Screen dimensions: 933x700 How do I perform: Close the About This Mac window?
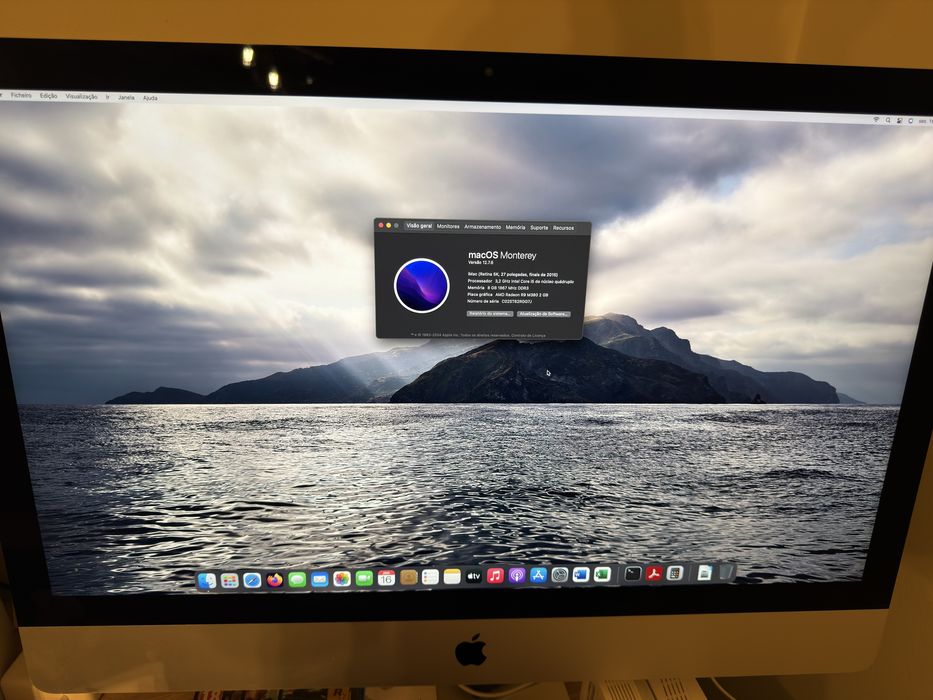(381, 225)
